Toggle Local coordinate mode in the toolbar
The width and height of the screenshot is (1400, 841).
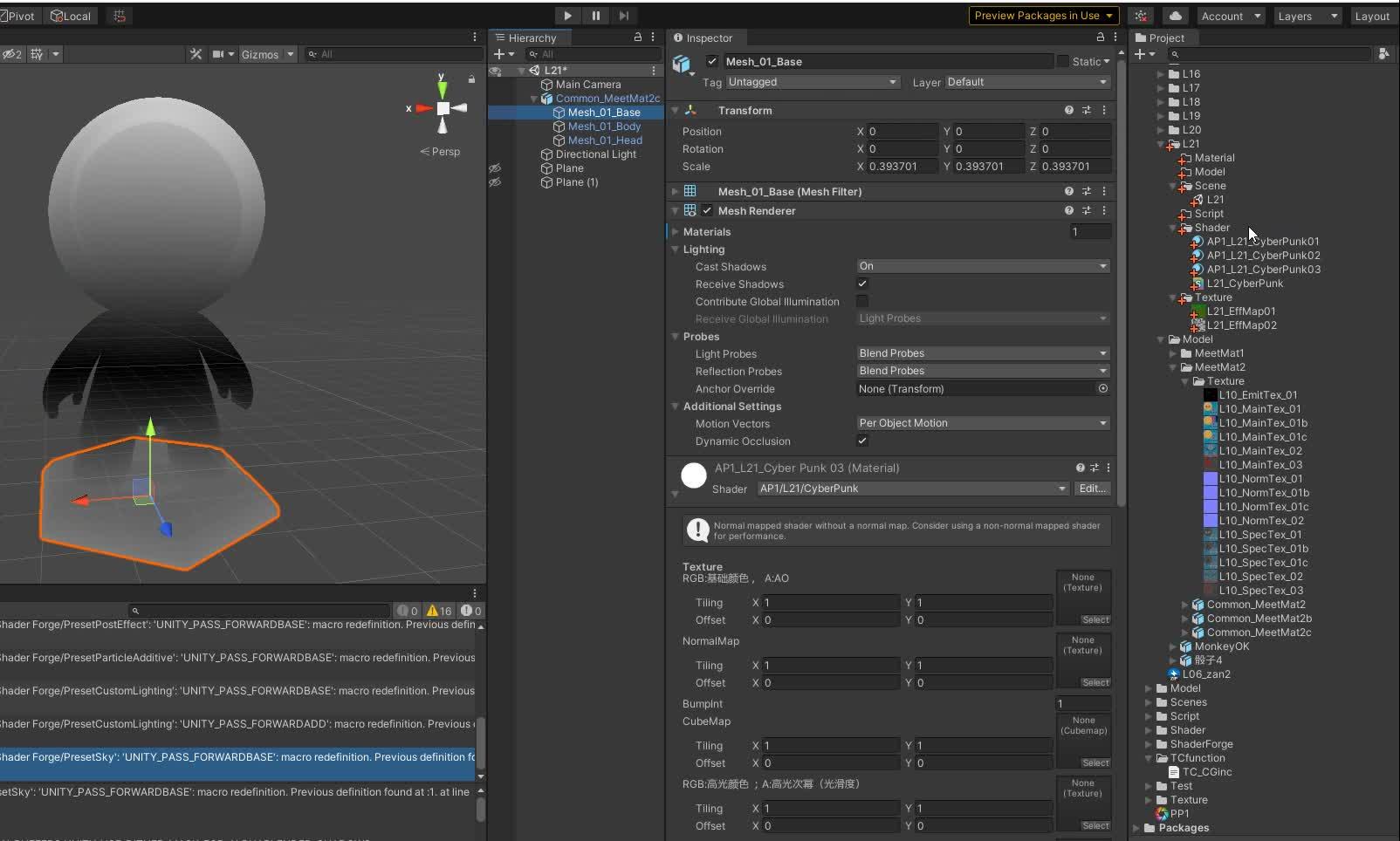pos(72,15)
